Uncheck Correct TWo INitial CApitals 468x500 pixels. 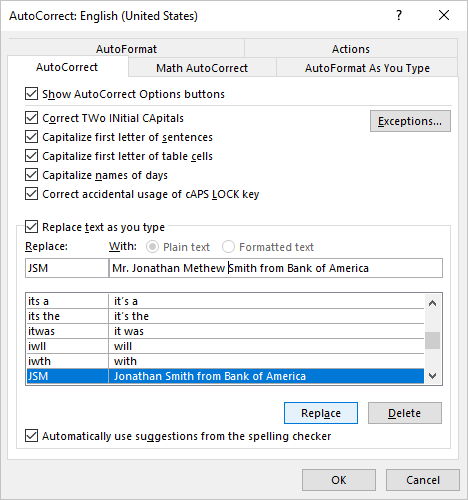pyautogui.click(x=31, y=118)
